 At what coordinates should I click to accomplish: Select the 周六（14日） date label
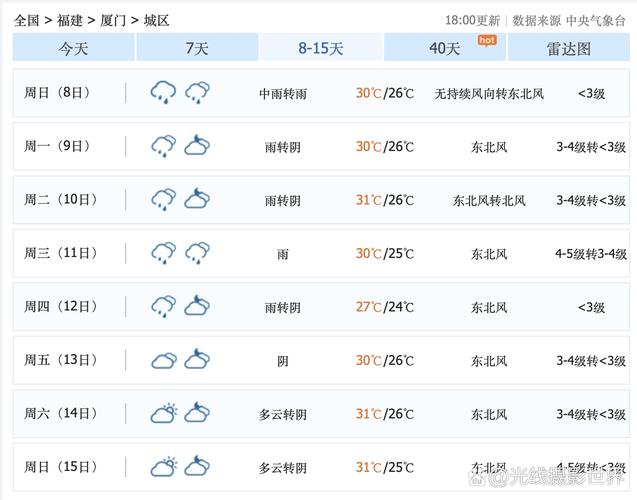coord(61,414)
